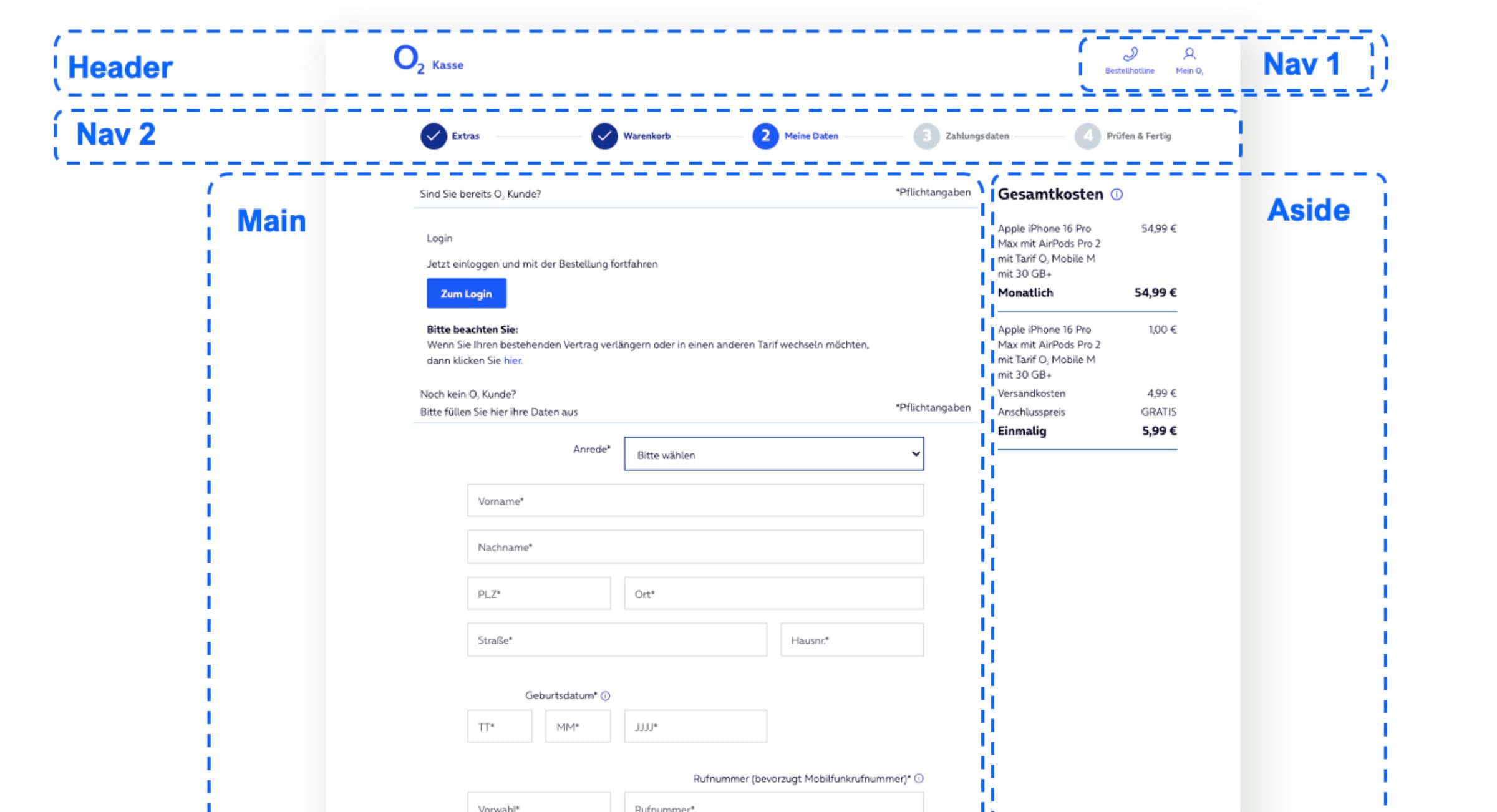Focus the Ort input field
The width and height of the screenshot is (1497, 812).
click(773, 593)
